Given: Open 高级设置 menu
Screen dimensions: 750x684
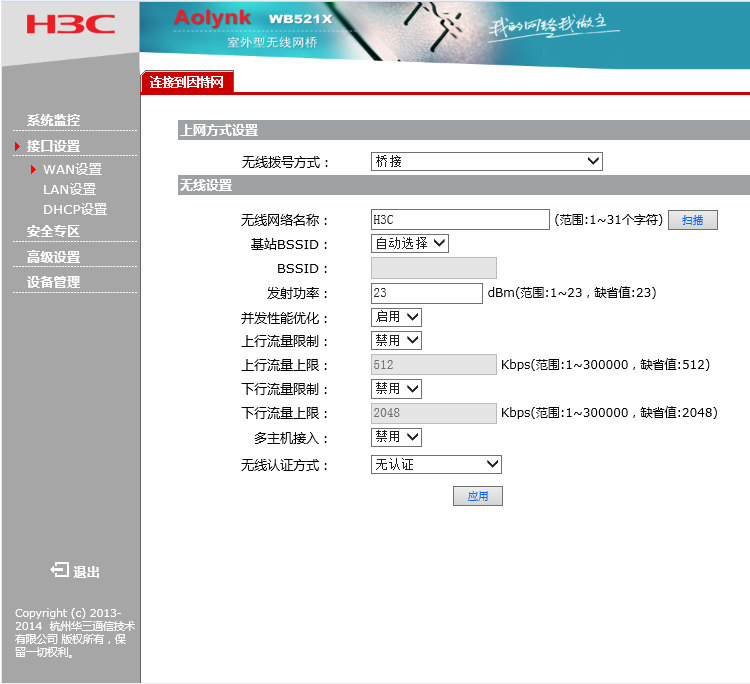Looking at the screenshot, I should click(53, 257).
